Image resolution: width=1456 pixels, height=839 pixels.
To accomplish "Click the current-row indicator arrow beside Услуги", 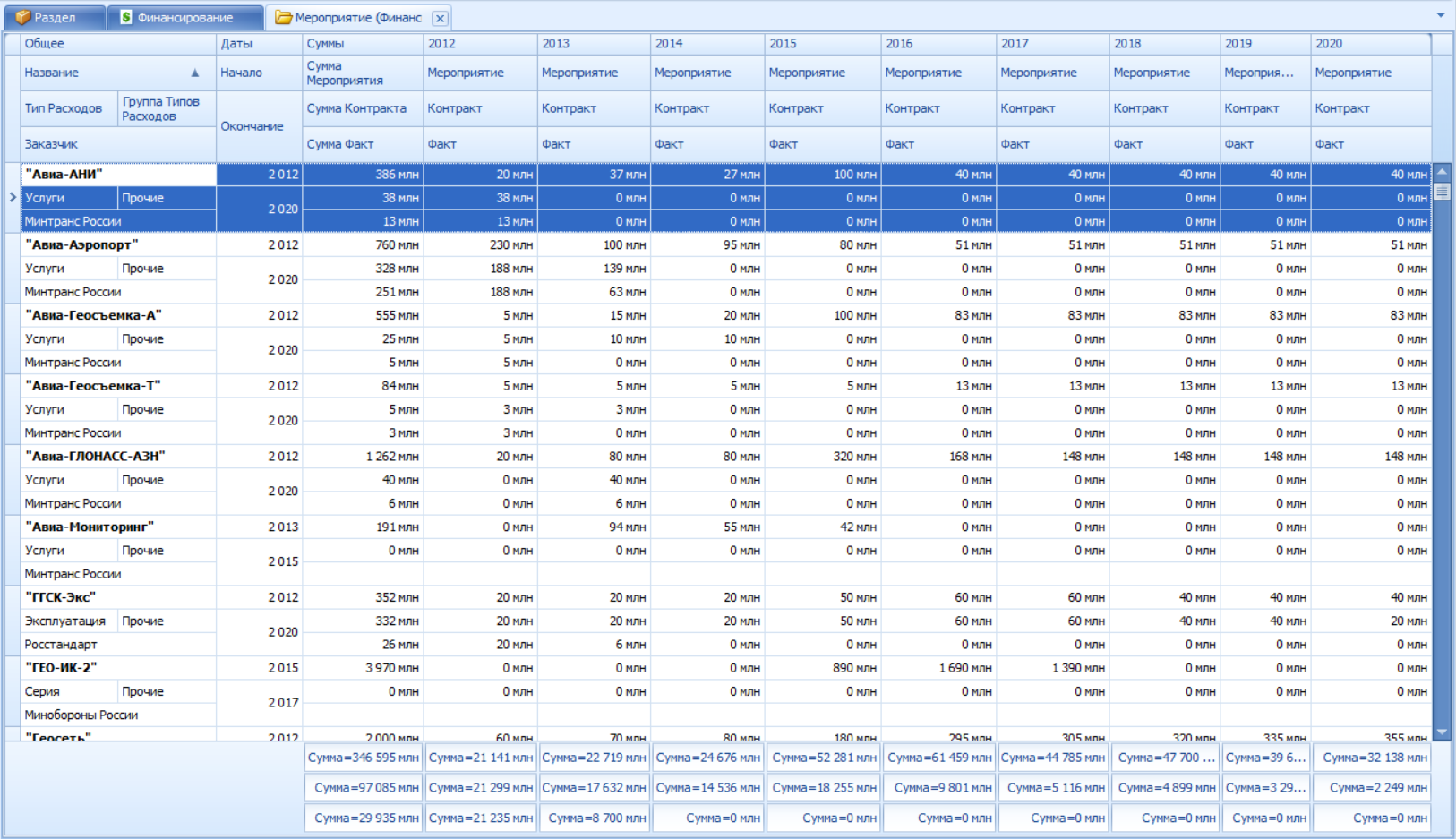I will (x=13, y=197).
